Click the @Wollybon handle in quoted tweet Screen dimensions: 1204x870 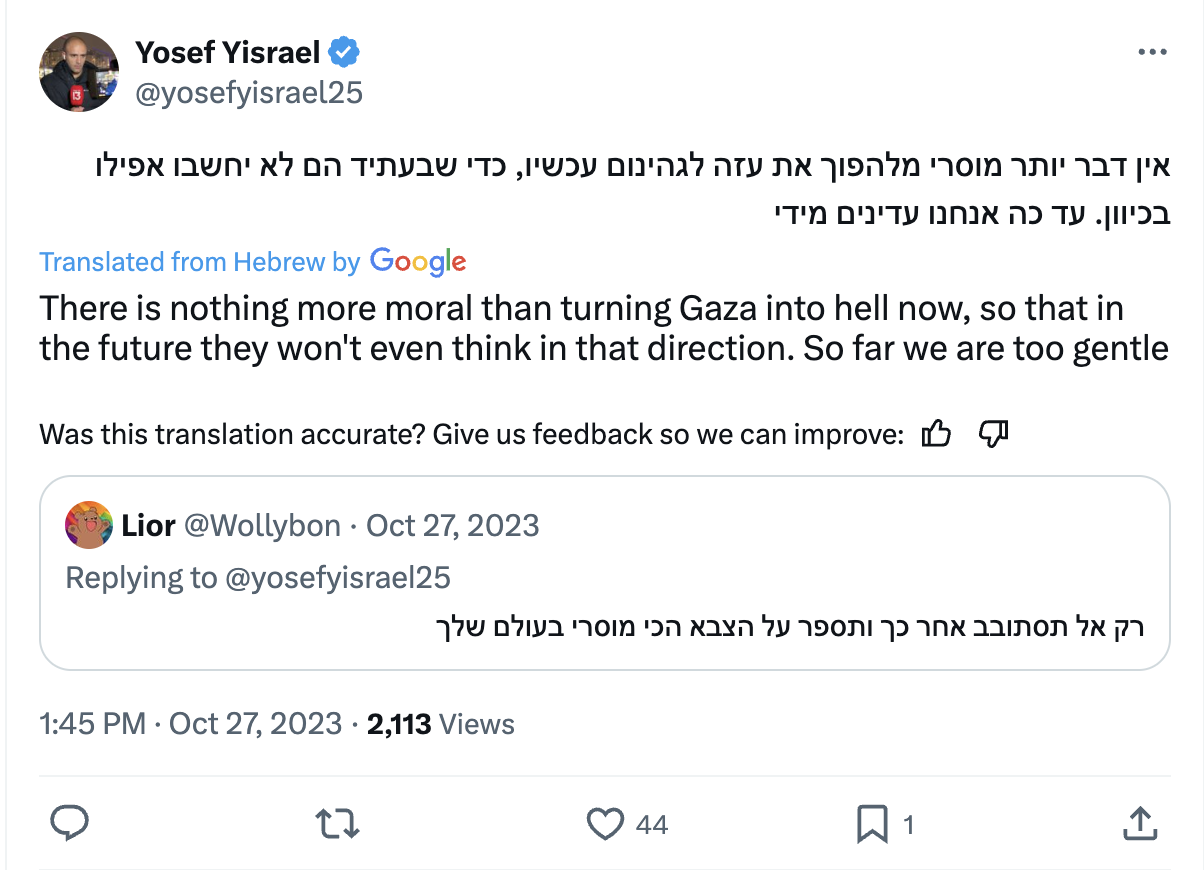point(262,525)
